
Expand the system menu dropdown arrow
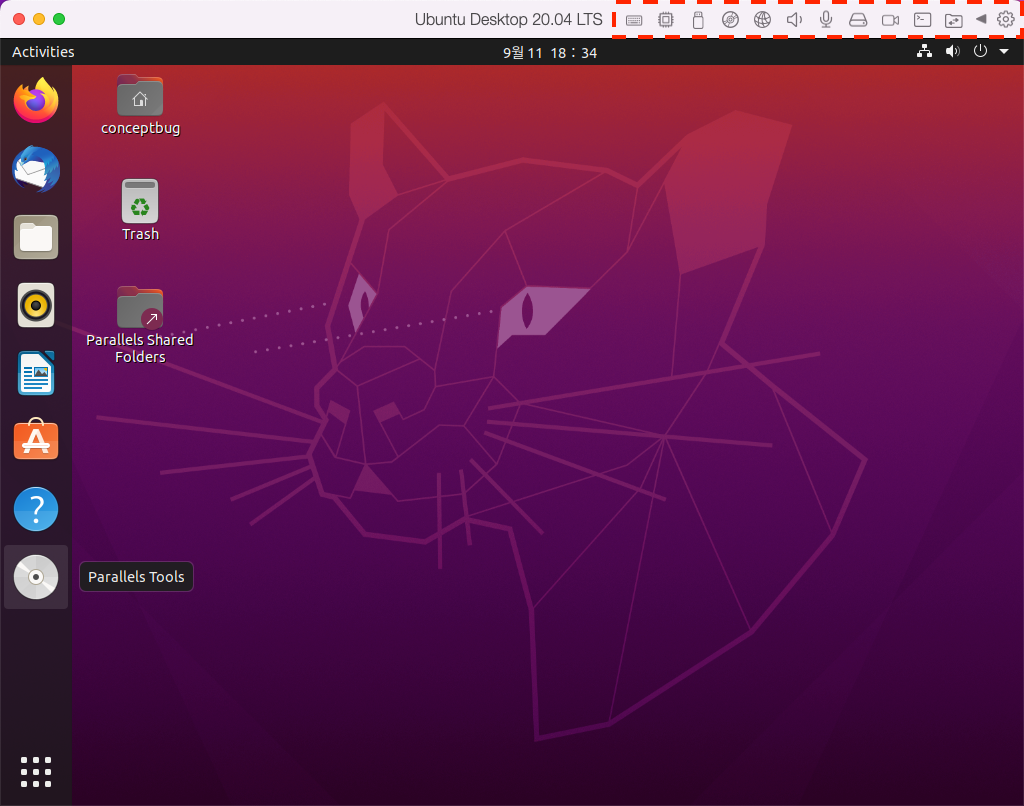coord(1004,52)
